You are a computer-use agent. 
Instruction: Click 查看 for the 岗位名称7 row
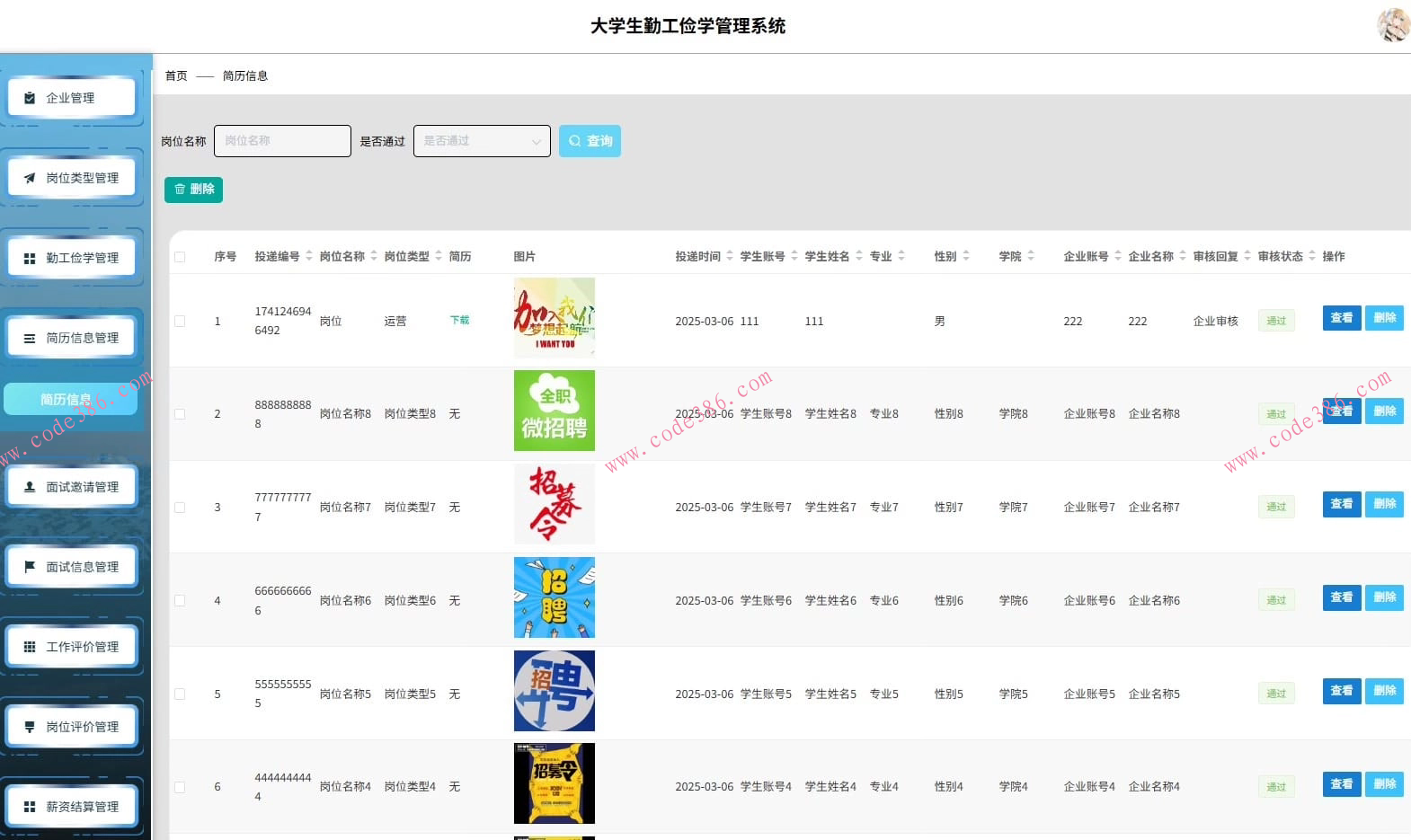pos(1342,504)
